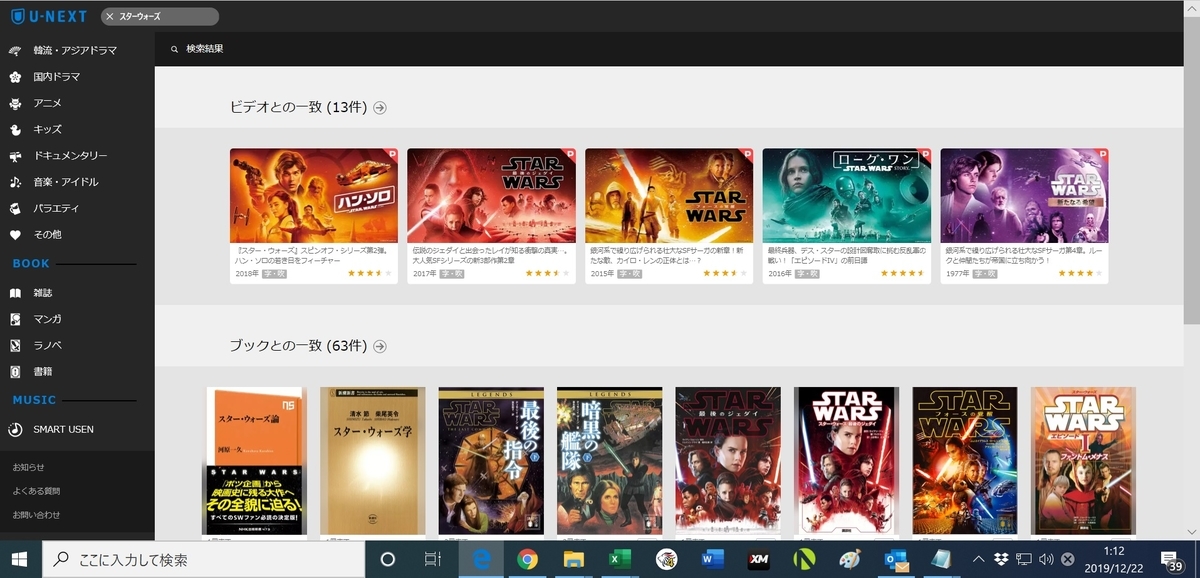Open Excel from the taskbar
1200x578 pixels.
tap(619, 559)
